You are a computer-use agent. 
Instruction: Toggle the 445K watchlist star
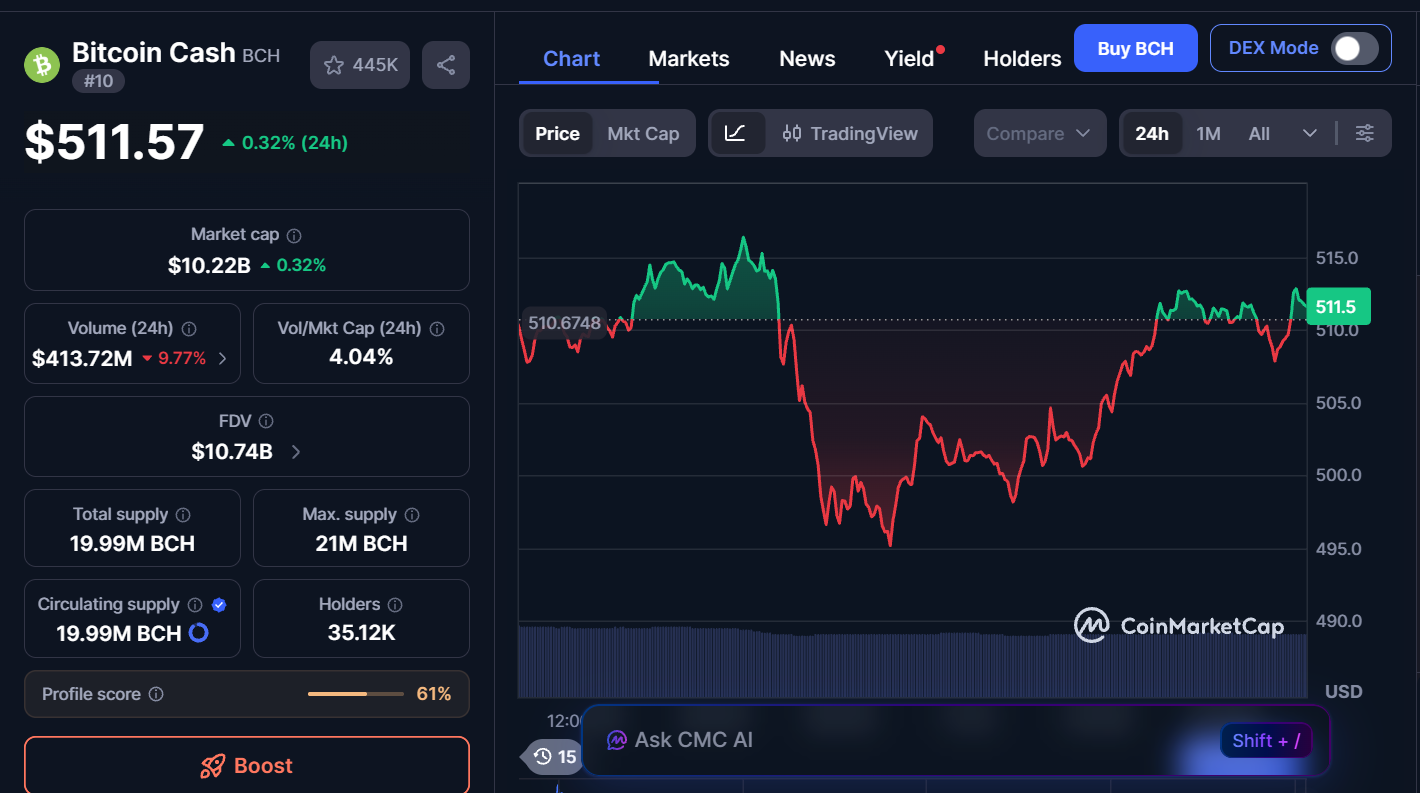click(359, 64)
